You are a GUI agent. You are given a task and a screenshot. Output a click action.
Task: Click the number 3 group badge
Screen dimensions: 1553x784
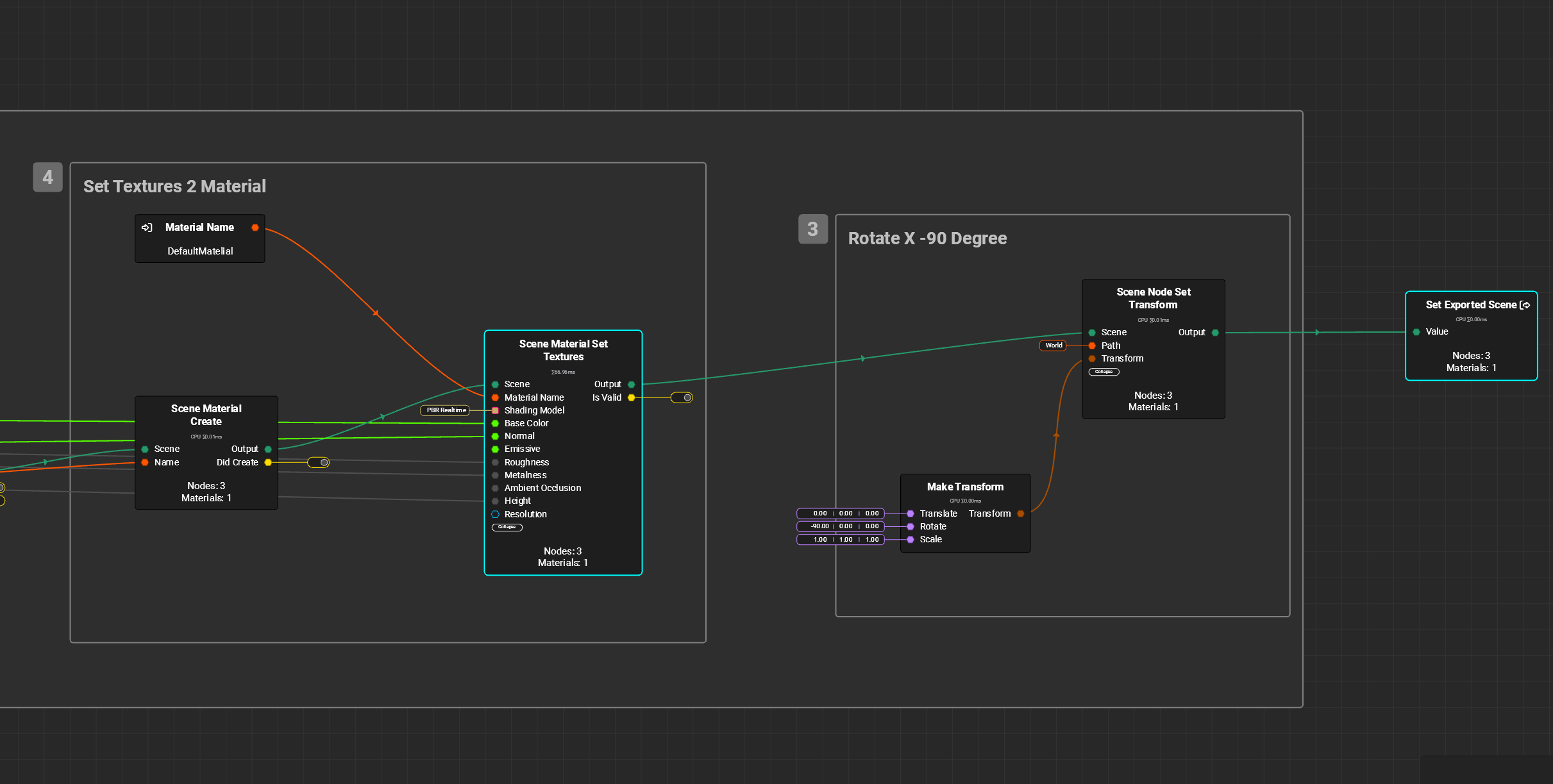click(812, 229)
